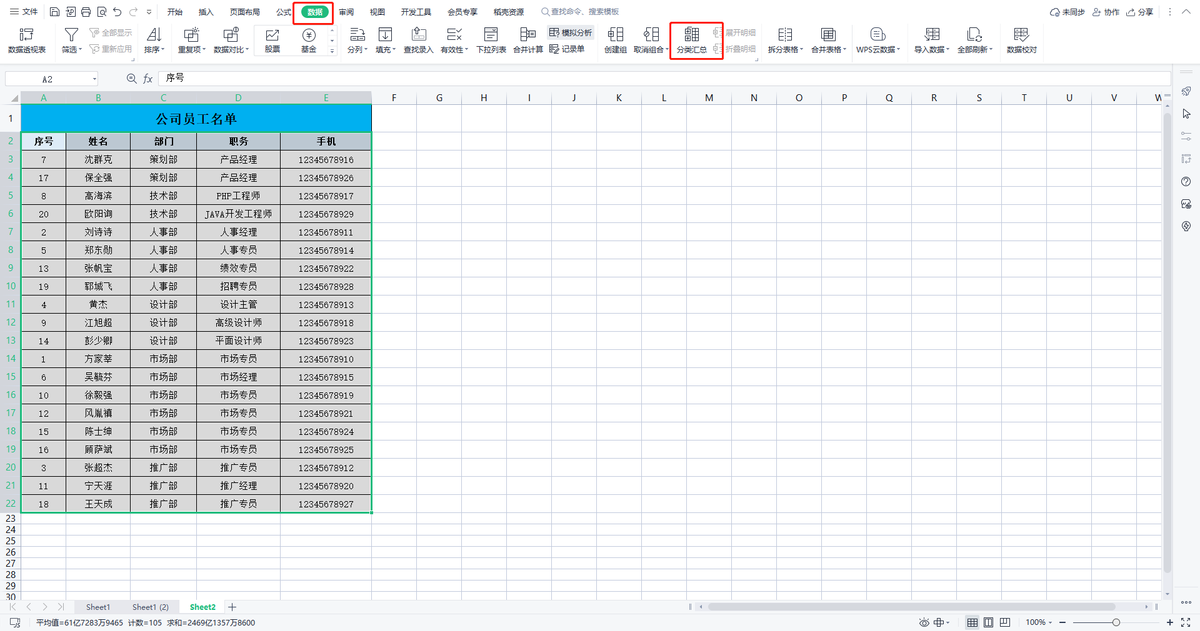The image size is (1200, 631).
Task: Insert a 下拉列表 dropdown list
Action: pyautogui.click(x=490, y=41)
